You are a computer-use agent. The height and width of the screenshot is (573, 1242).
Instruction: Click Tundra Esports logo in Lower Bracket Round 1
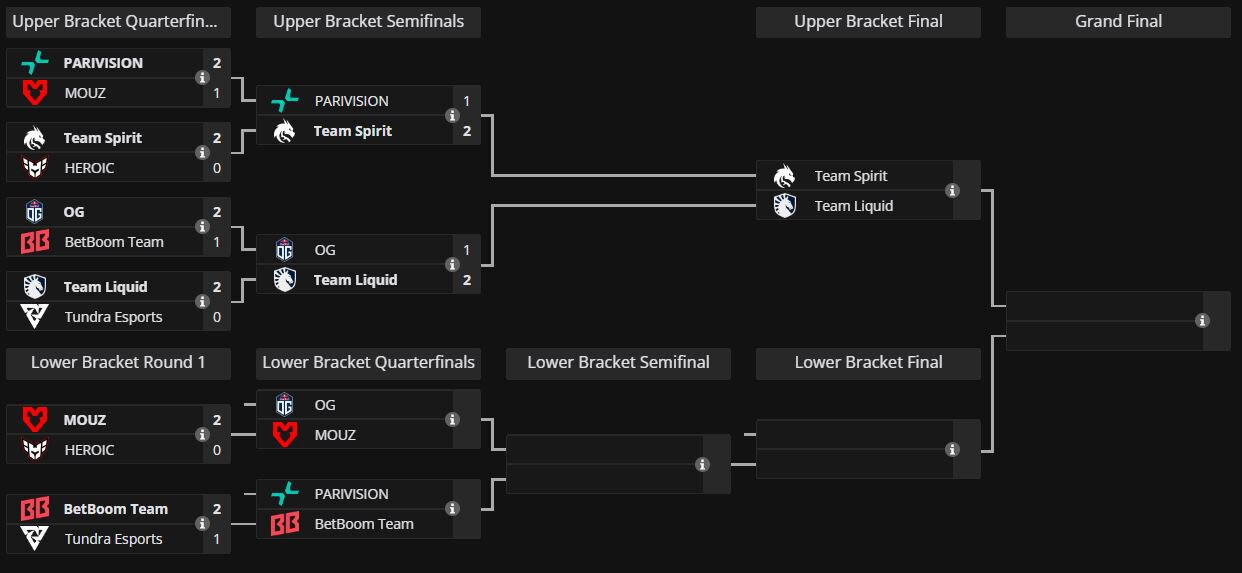35,539
